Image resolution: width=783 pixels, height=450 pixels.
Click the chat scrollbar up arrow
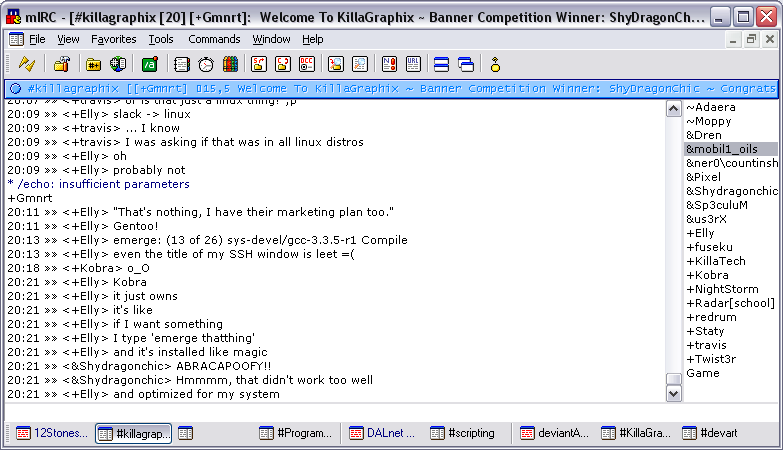click(674, 108)
